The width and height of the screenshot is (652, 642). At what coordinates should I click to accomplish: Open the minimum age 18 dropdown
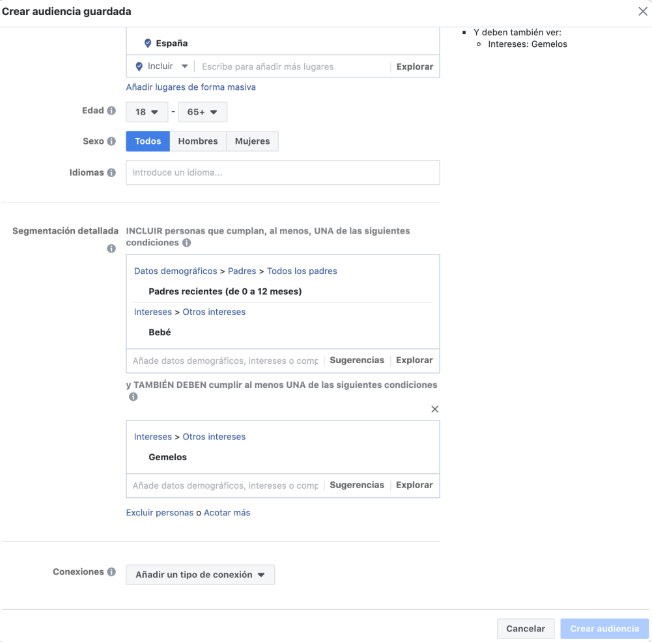pyautogui.click(x=147, y=112)
